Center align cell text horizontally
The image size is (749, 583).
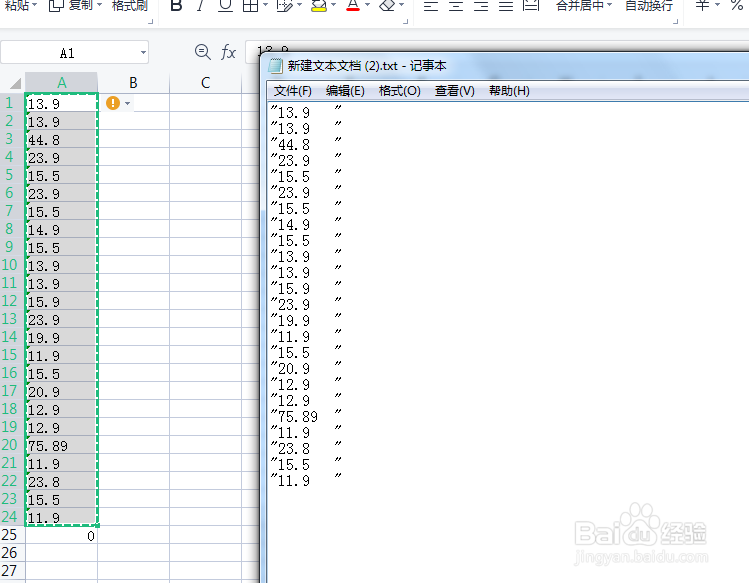click(x=456, y=6)
